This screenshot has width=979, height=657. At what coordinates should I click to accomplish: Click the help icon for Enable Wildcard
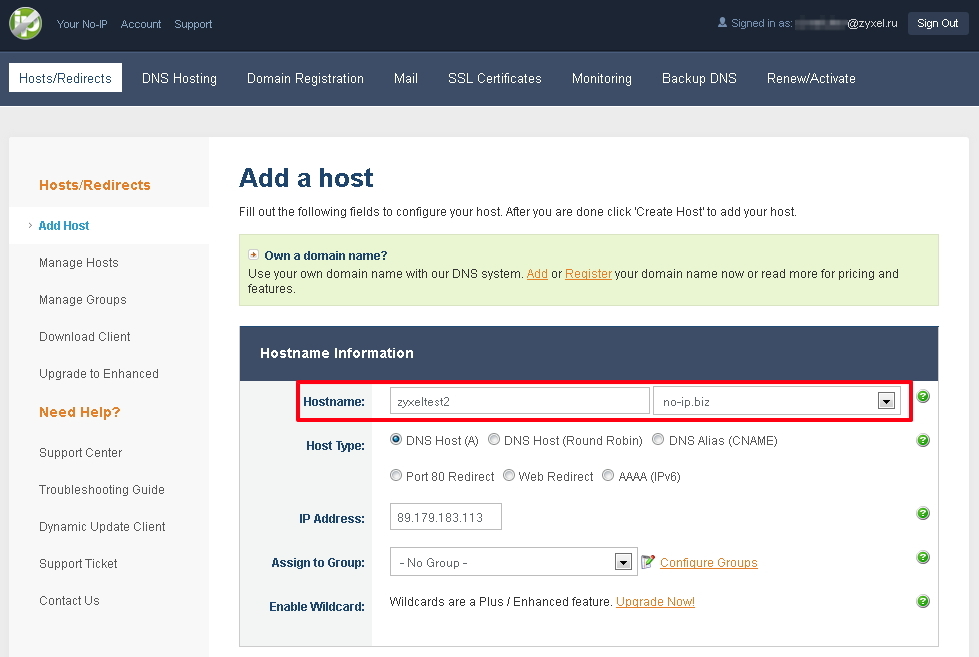[x=923, y=601]
